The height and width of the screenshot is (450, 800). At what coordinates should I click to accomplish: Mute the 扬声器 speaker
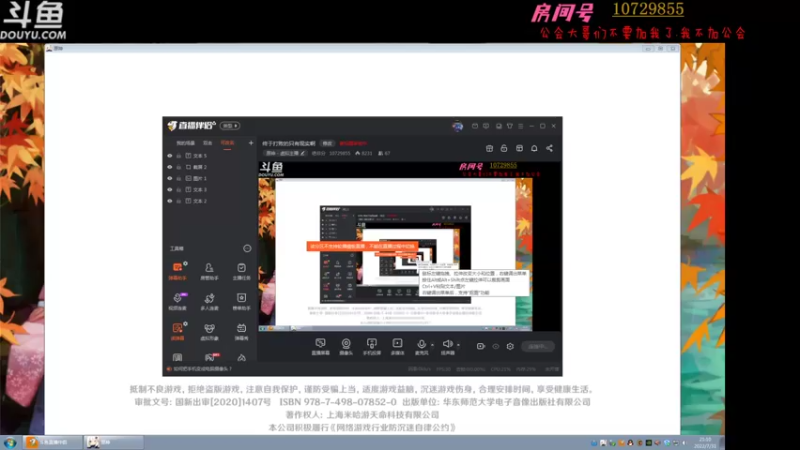(x=447, y=346)
